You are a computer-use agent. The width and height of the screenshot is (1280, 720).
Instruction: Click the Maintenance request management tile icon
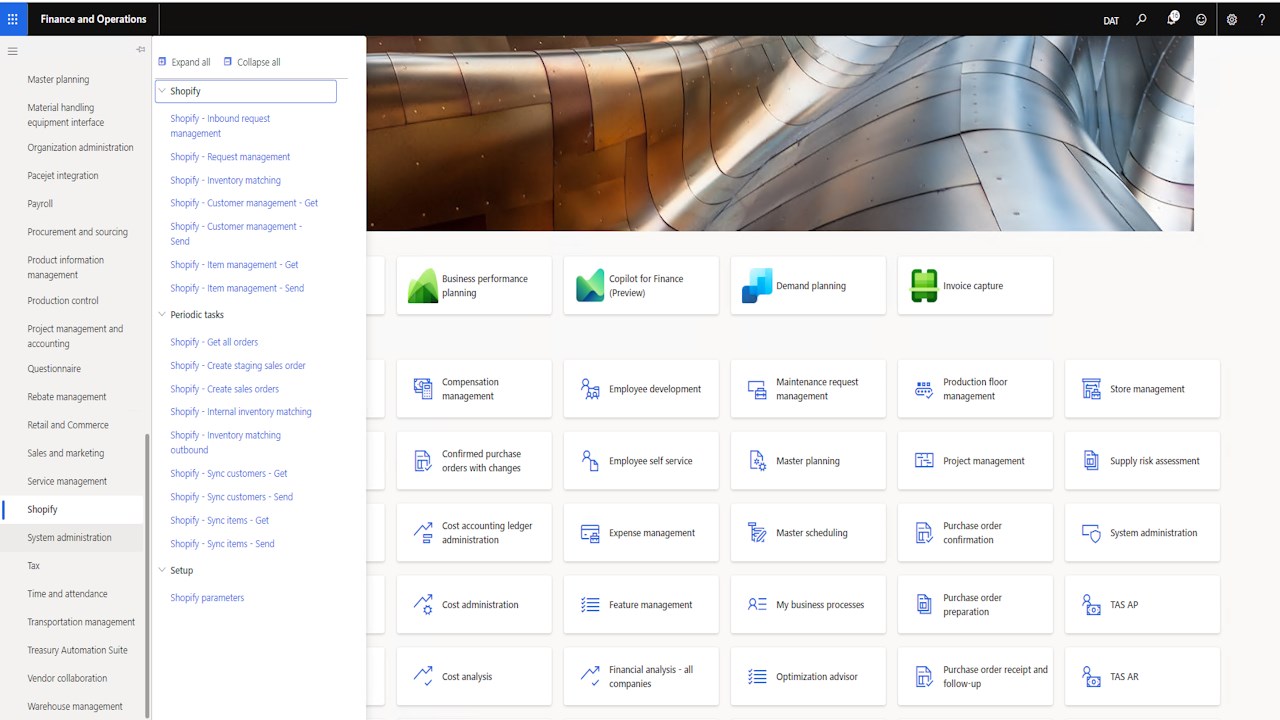[x=757, y=389]
